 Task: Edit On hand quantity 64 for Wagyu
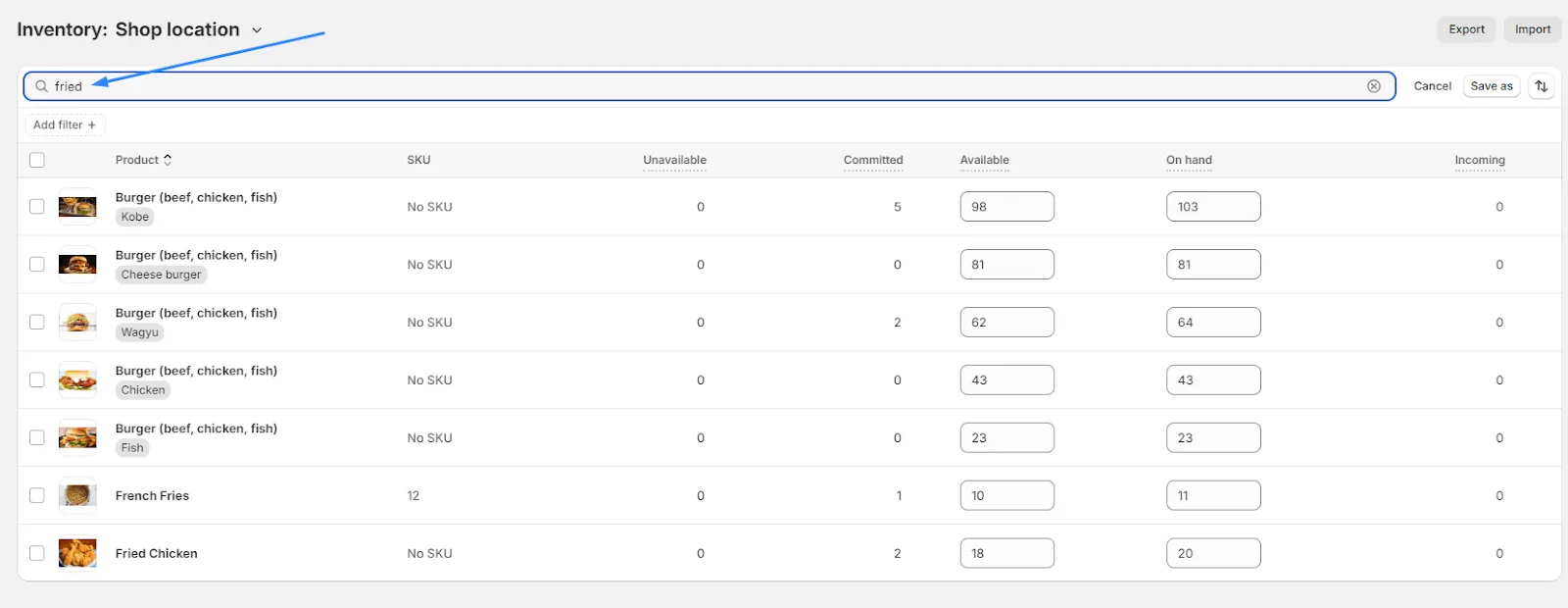[x=1213, y=323]
